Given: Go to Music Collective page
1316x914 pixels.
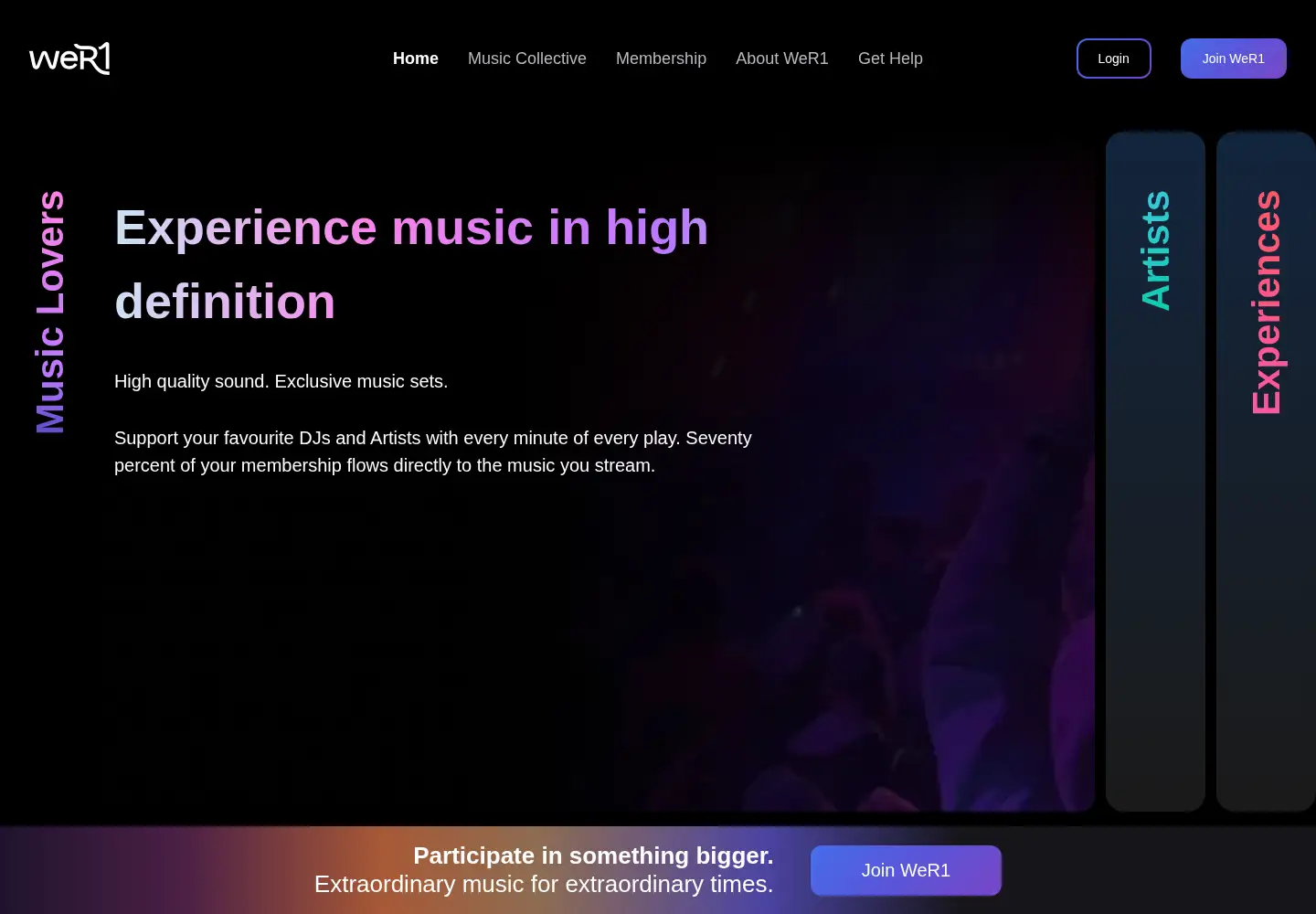Looking at the screenshot, I should [527, 58].
